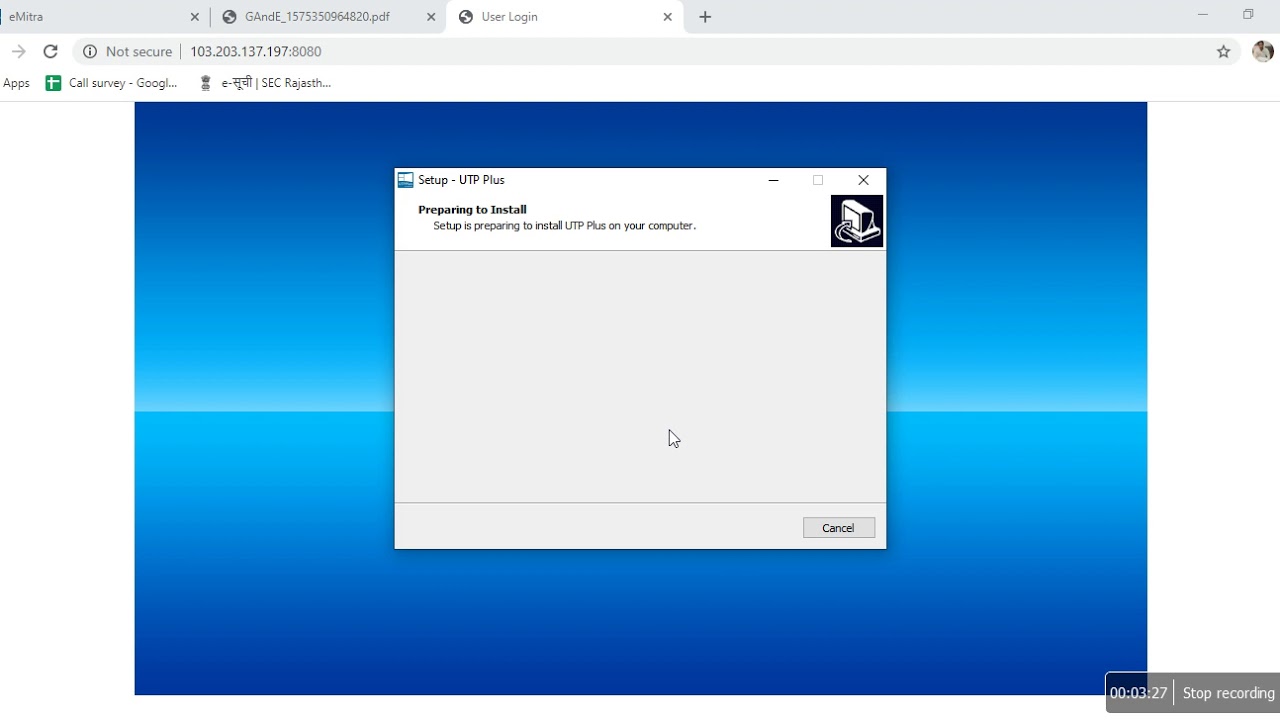Bookmark this page with the star
The image size is (1280, 720).
pos(1223,51)
